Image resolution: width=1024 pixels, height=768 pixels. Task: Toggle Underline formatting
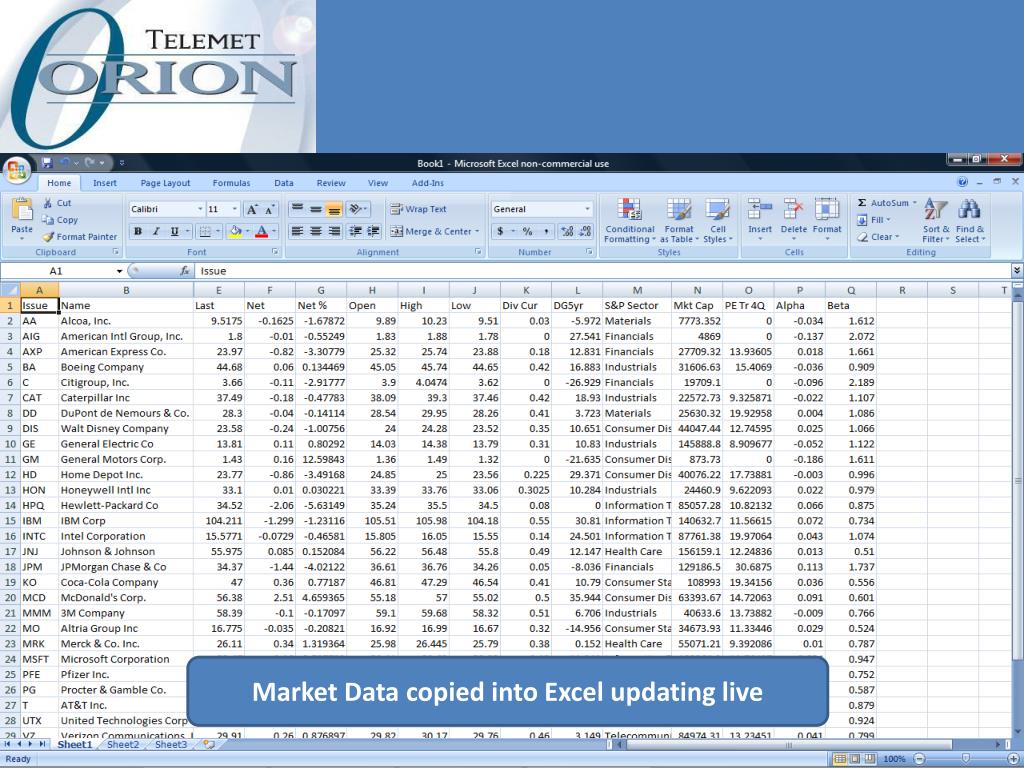click(x=174, y=231)
